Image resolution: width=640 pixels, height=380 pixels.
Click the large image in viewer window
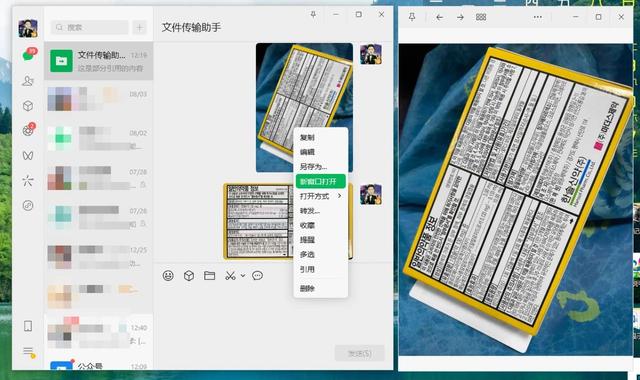coord(516,200)
